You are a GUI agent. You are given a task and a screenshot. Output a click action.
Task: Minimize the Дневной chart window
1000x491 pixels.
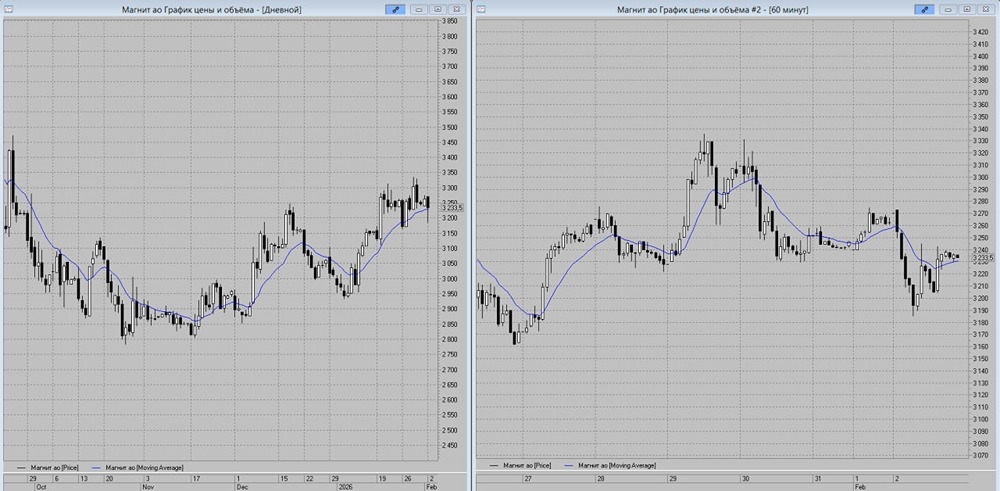coord(420,10)
